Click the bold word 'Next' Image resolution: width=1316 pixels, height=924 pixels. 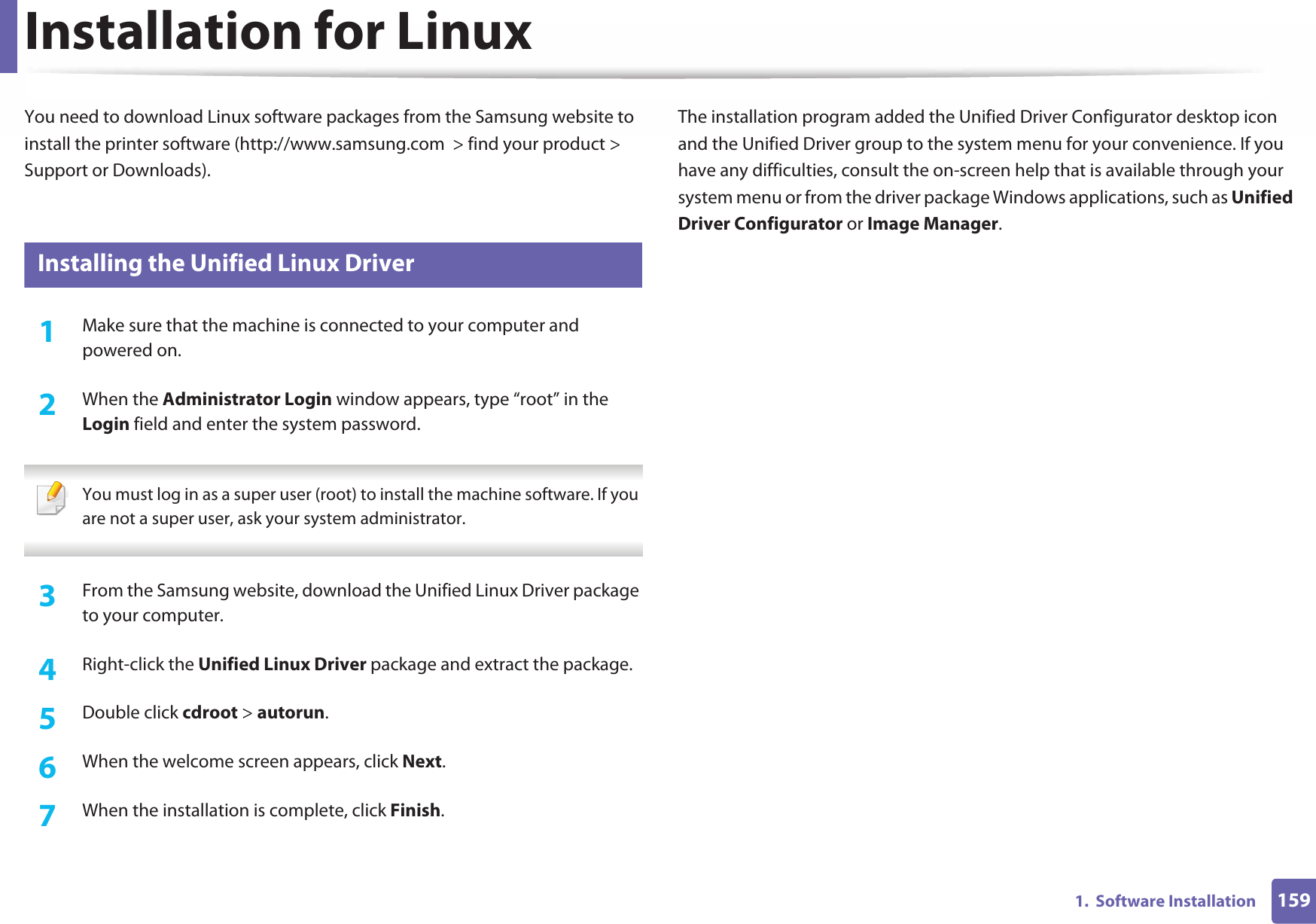click(x=422, y=761)
